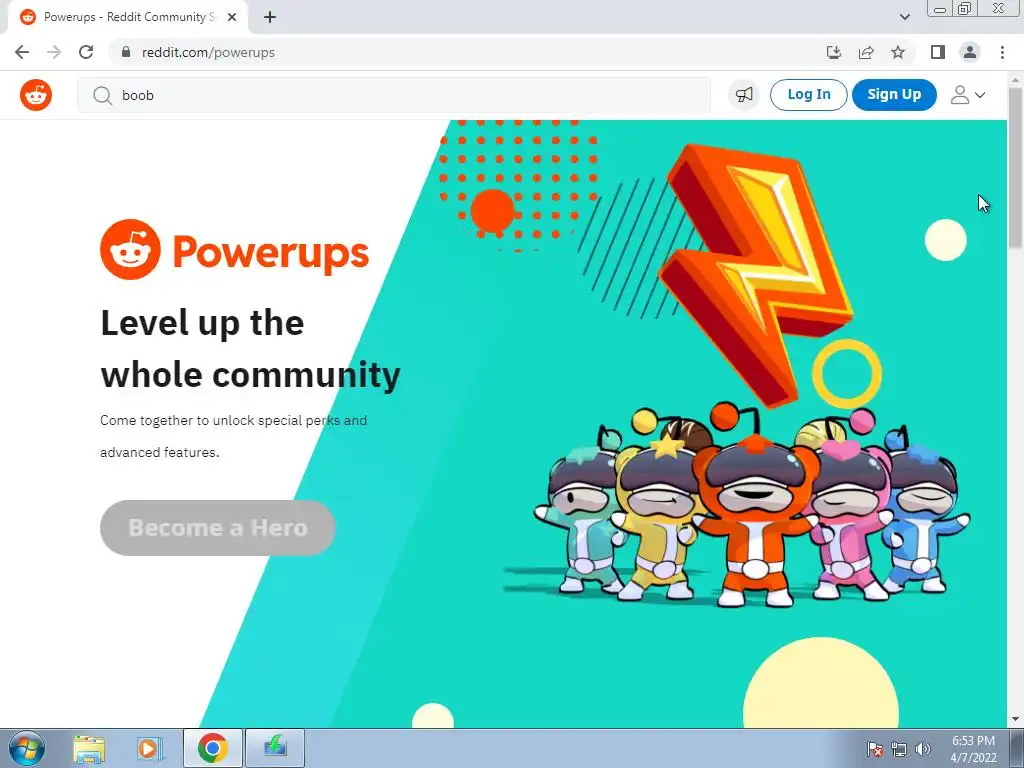This screenshot has width=1024, height=768.
Task: Open the Advertise megaphone icon
Action: click(x=744, y=95)
